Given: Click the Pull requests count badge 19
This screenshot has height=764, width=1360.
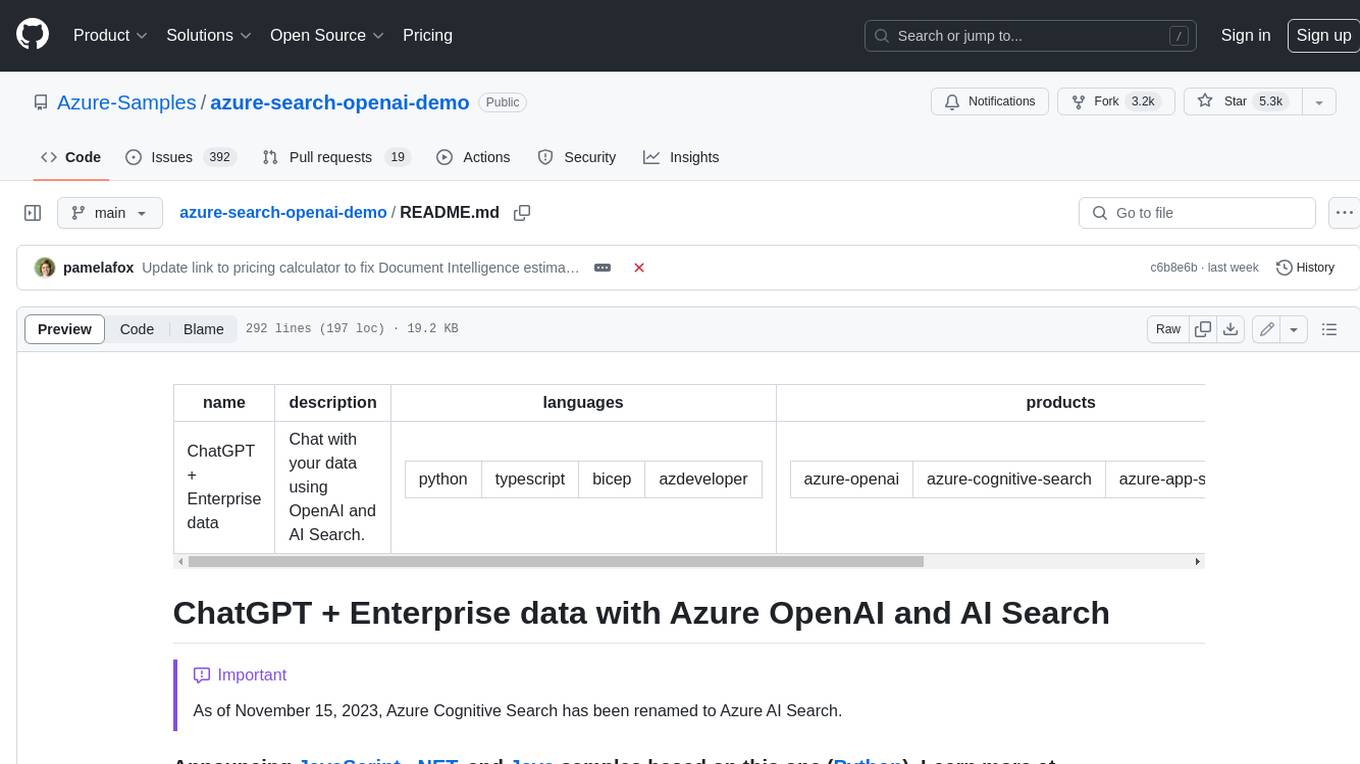Looking at the screenshot, I should (x=397, y=157).
